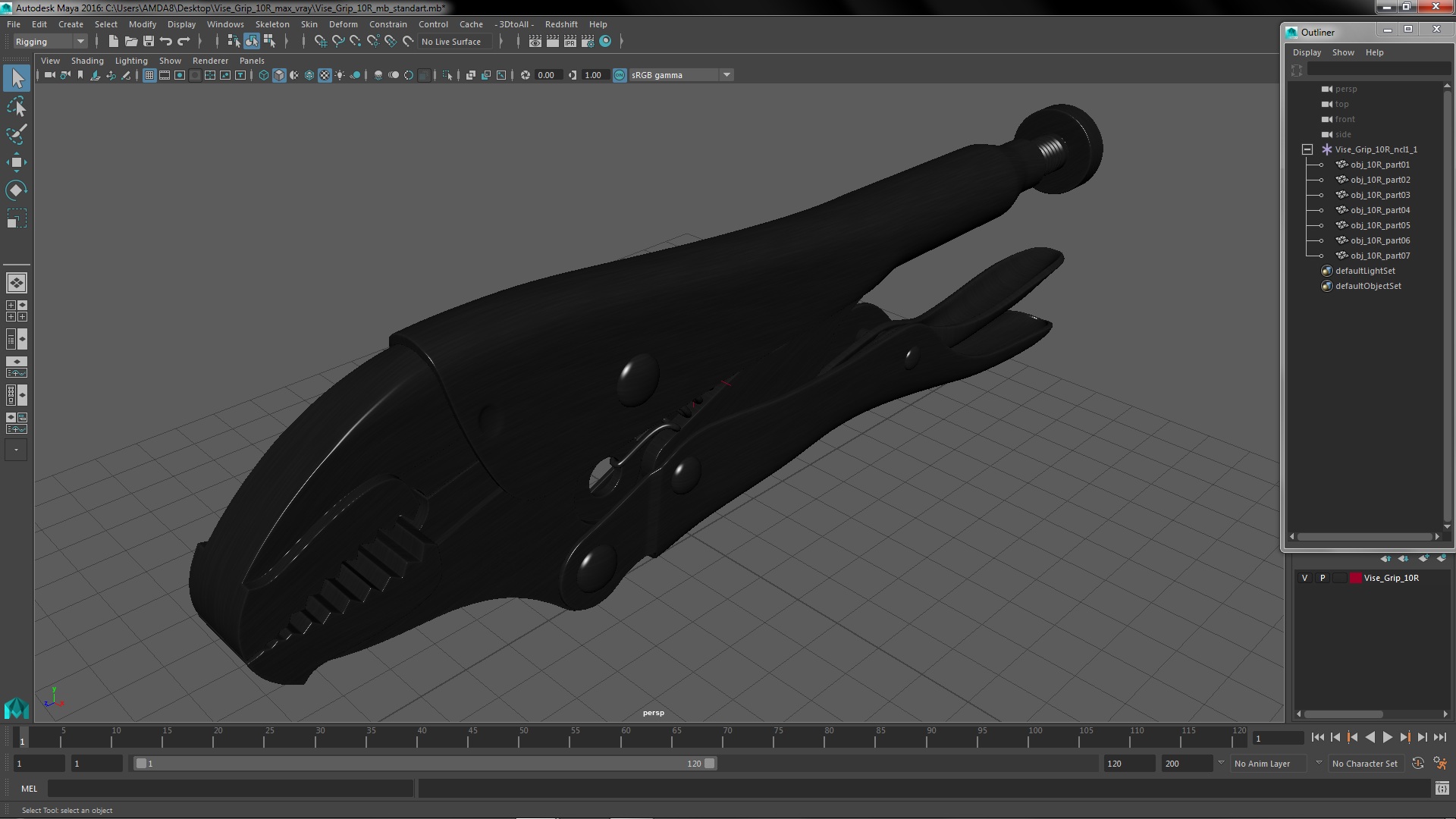Step forward one frame
Screen dimensions: 1456x819
coord(1422,737)
